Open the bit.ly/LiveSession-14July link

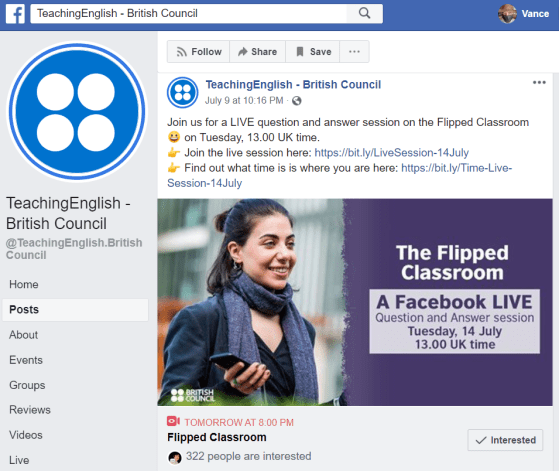pos(391,153)
